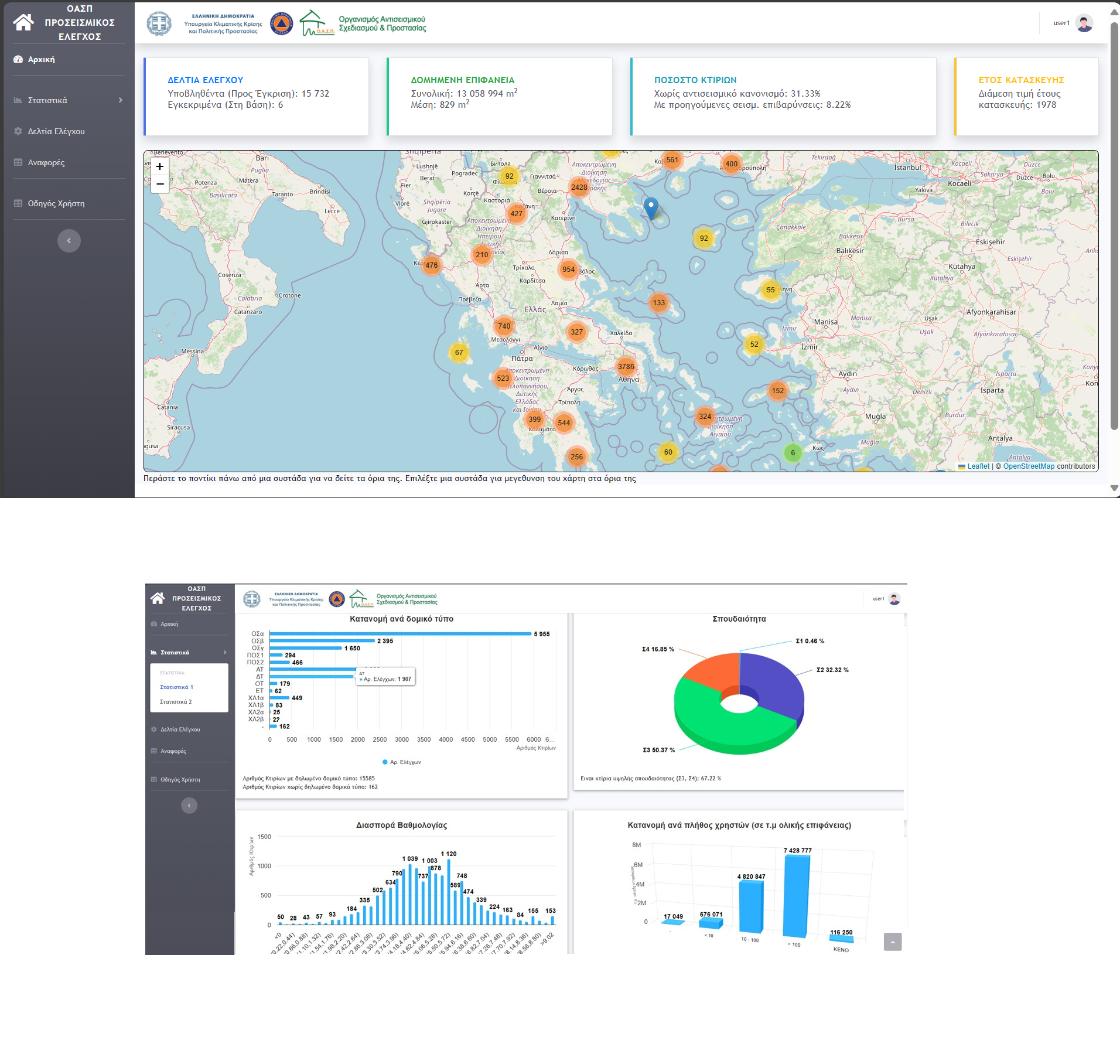Toggle 'Αρ. Ελέγχων' legend series in bar chart
Screen dimensions: 1120x1064
click(x=402, y=762)
